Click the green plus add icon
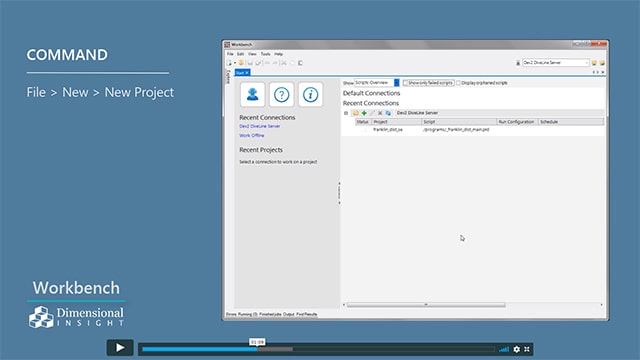This screenshot has height=360, width=640. pyautogui.click(x=364, y=113)
